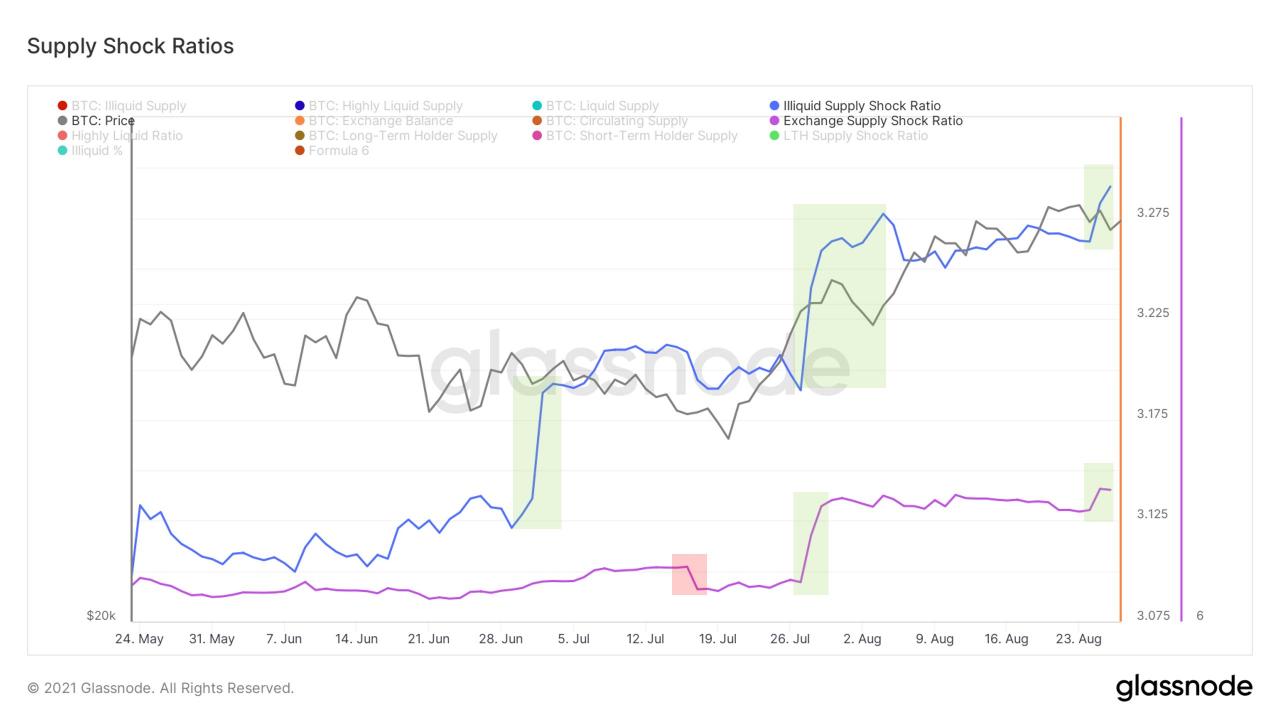Viewport: 1280px width, 720px height.
Task: Click the teal BTC: Liquid Supply legend dot
Action: click(x=537, y=106)
